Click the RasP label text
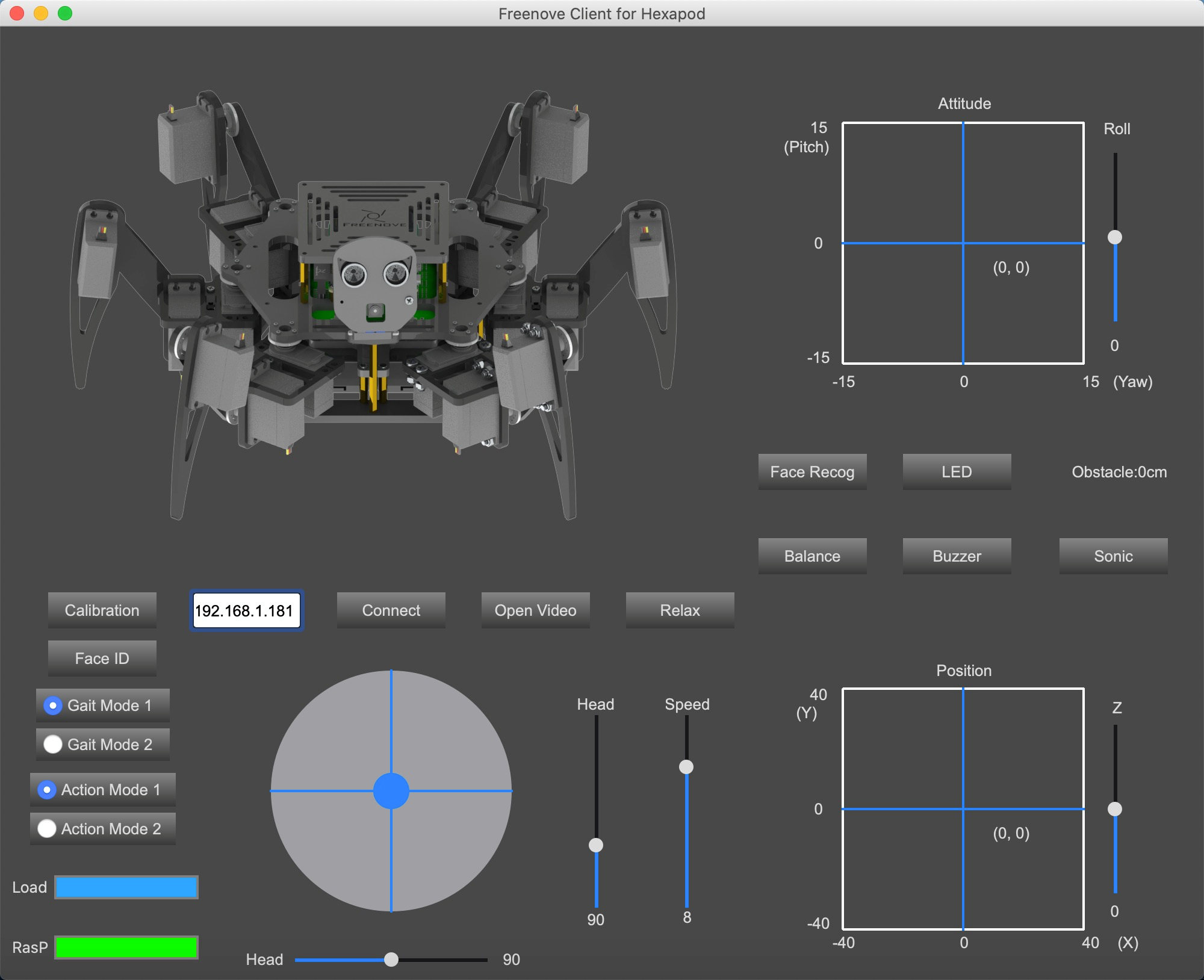The width and height of the screenshot is (1204, 980). click(30, 947)
